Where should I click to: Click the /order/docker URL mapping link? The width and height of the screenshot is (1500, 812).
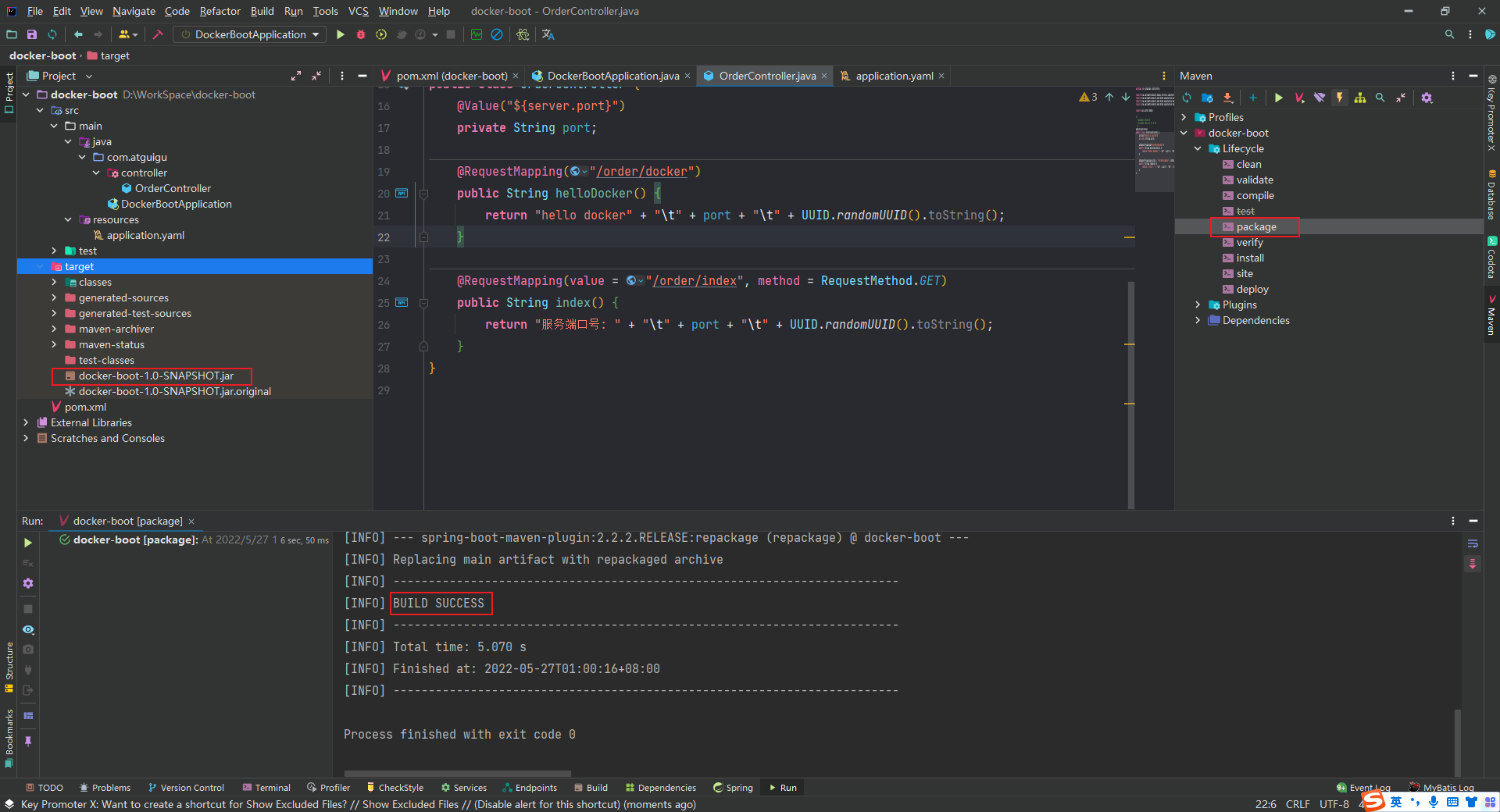coord(642,171)
